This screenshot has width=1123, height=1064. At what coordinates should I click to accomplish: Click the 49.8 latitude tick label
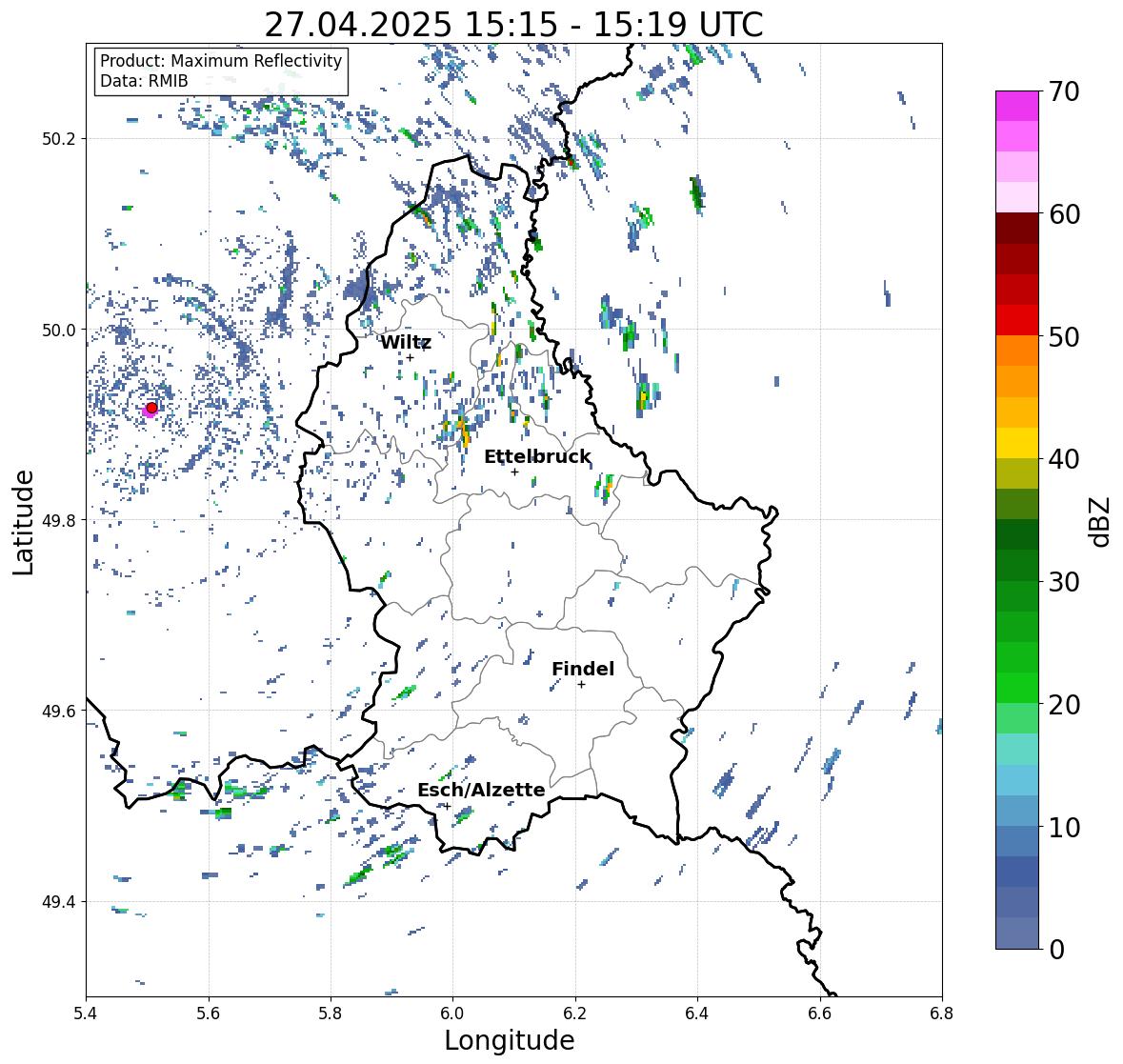59,520
